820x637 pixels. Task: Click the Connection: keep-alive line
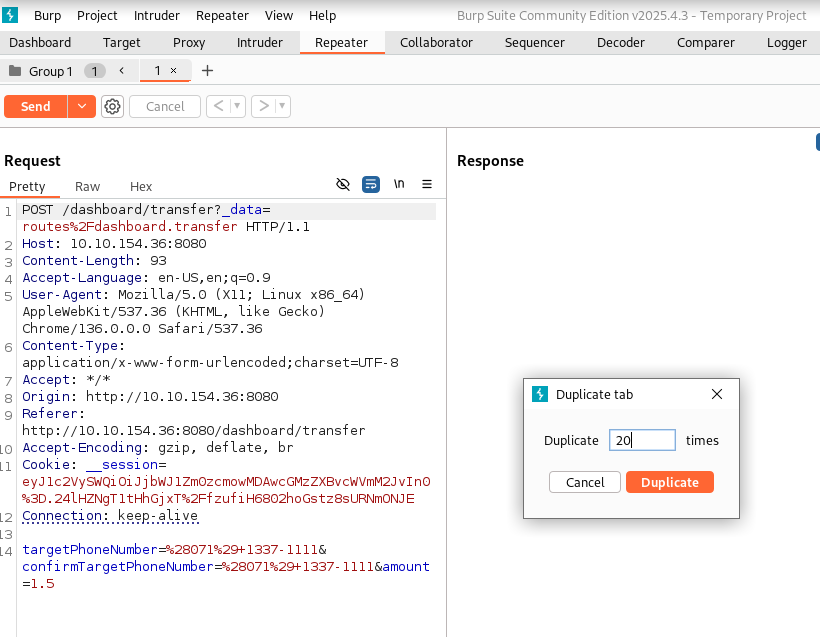tap(110, 516)
